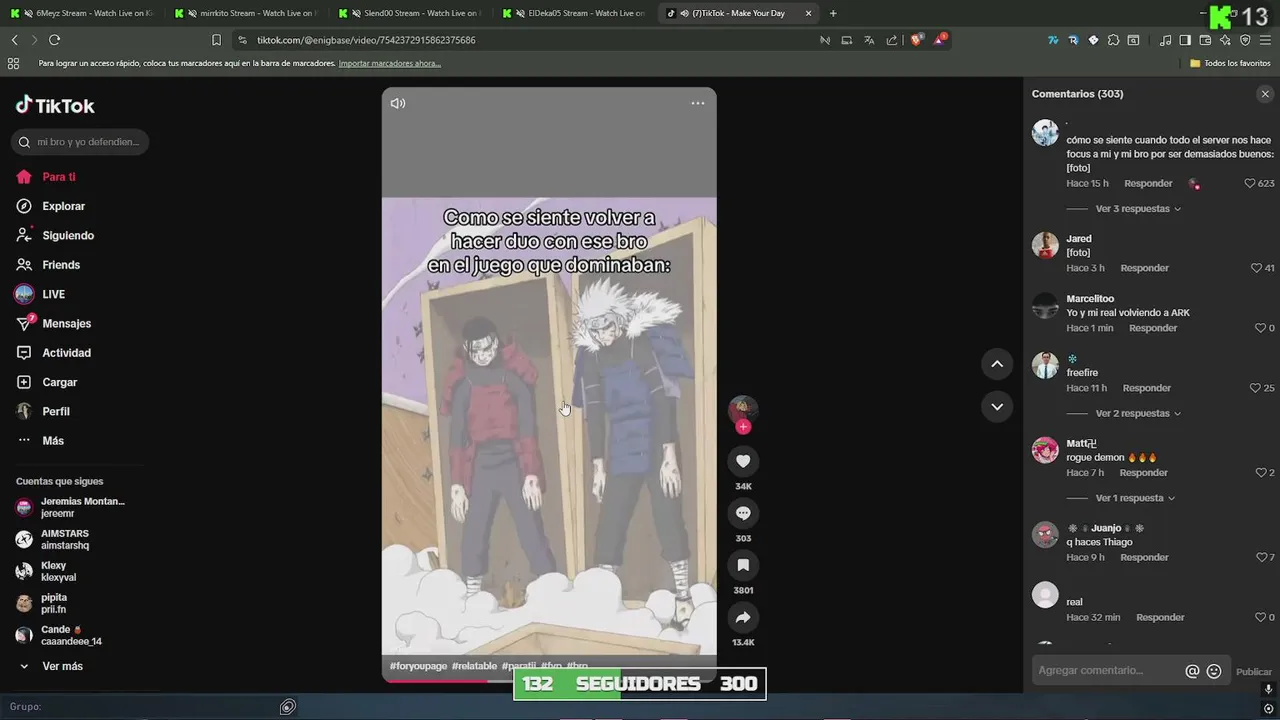This screenshot has height=720, width=1280.
Task: Go to previous video with up arrow
Action: pos(997,364)
